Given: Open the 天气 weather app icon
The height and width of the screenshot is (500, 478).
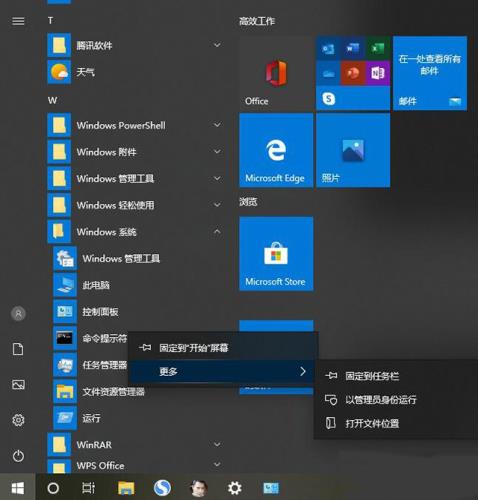Looking at the screenshot, I should [59, 72].
